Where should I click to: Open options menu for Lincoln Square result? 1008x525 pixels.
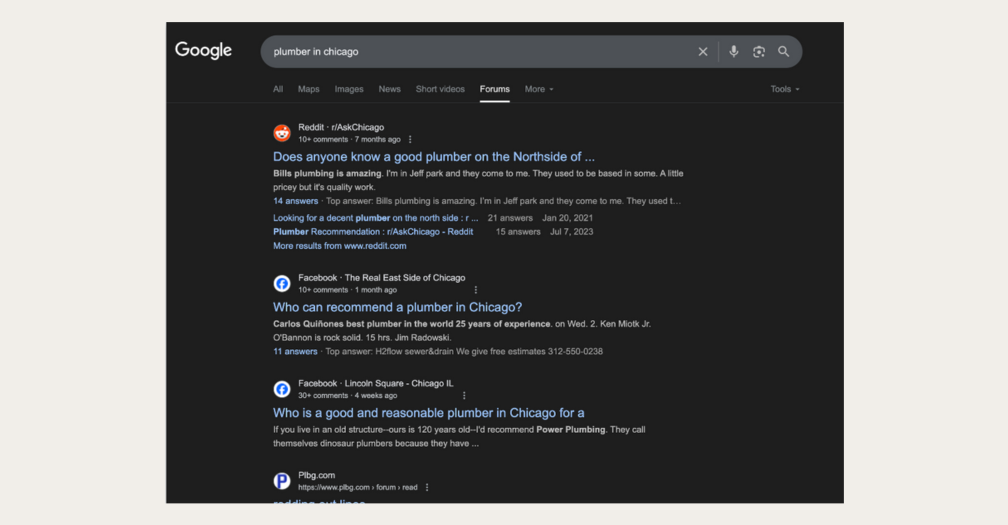coord(464,396)
